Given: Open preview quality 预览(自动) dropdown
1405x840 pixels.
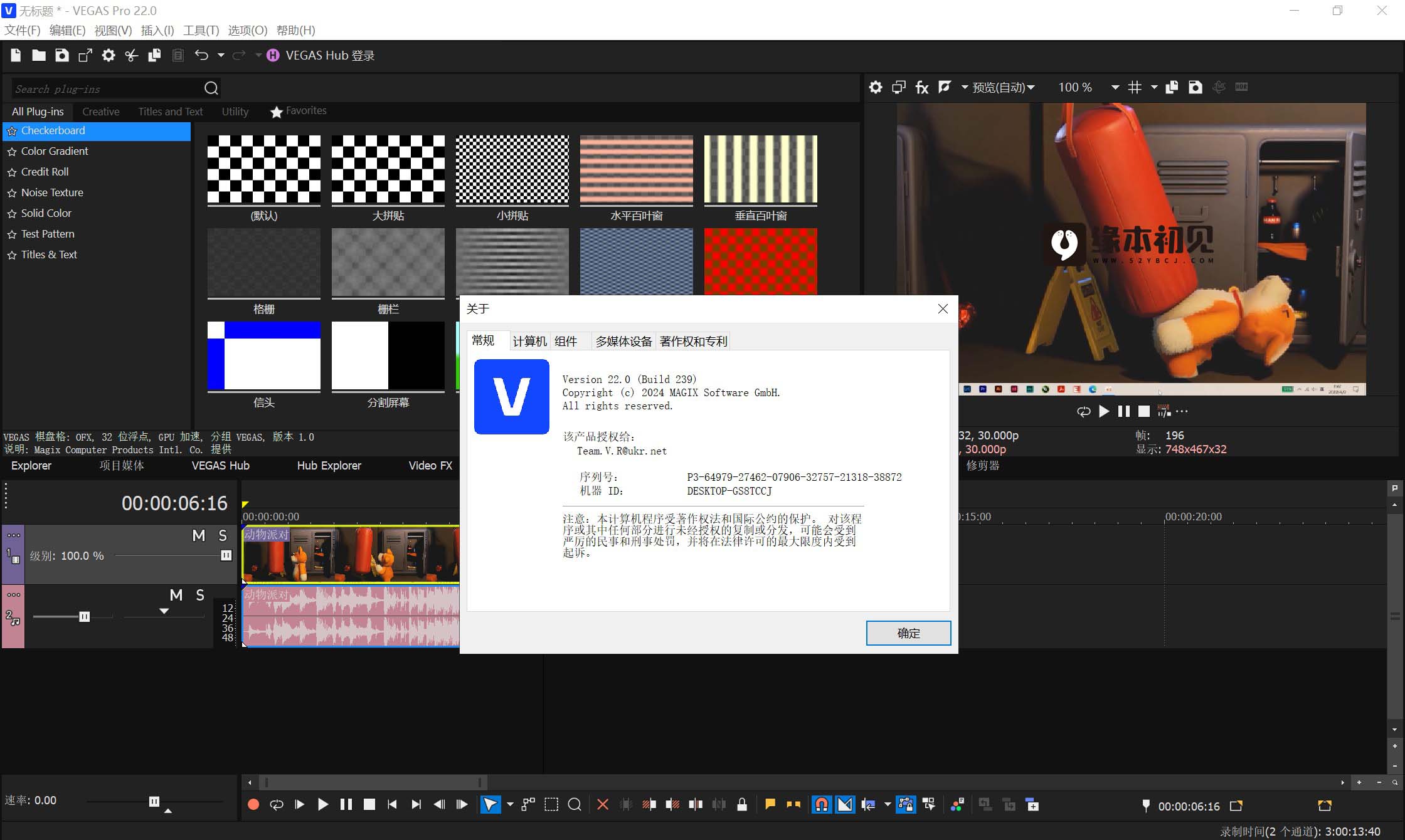Looking at the screenshot, I should pyautogui.click(x=1003, y=87).
